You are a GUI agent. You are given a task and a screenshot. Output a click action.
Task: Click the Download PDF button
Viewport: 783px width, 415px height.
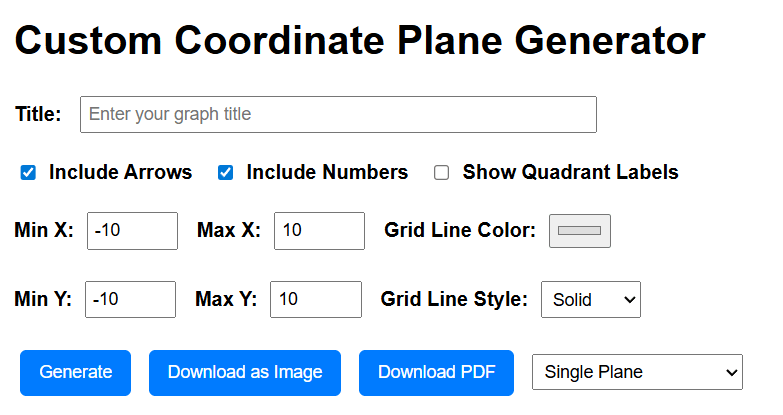point(436,373)
